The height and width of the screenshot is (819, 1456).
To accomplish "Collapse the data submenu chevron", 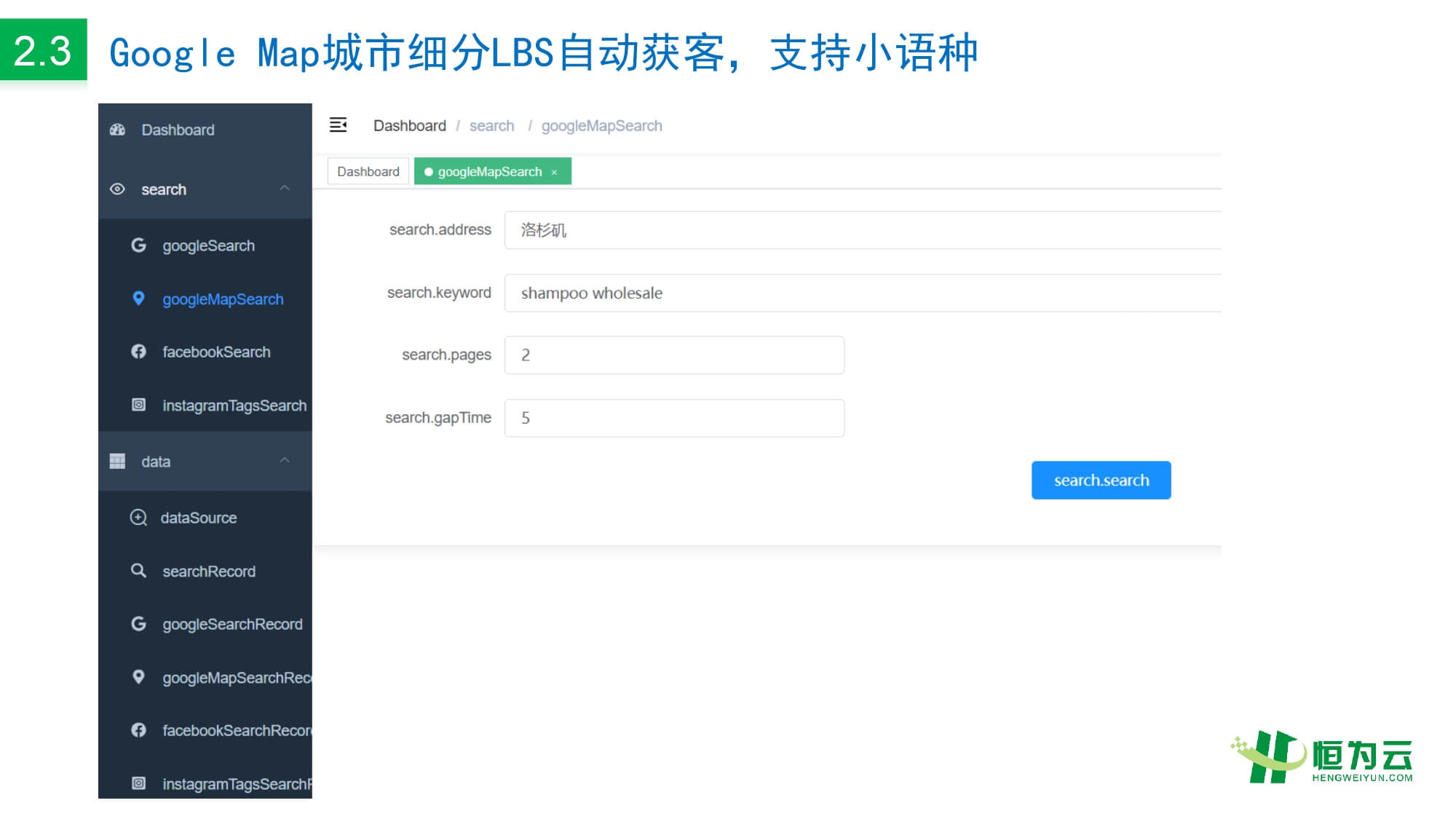I will [285, 461].
